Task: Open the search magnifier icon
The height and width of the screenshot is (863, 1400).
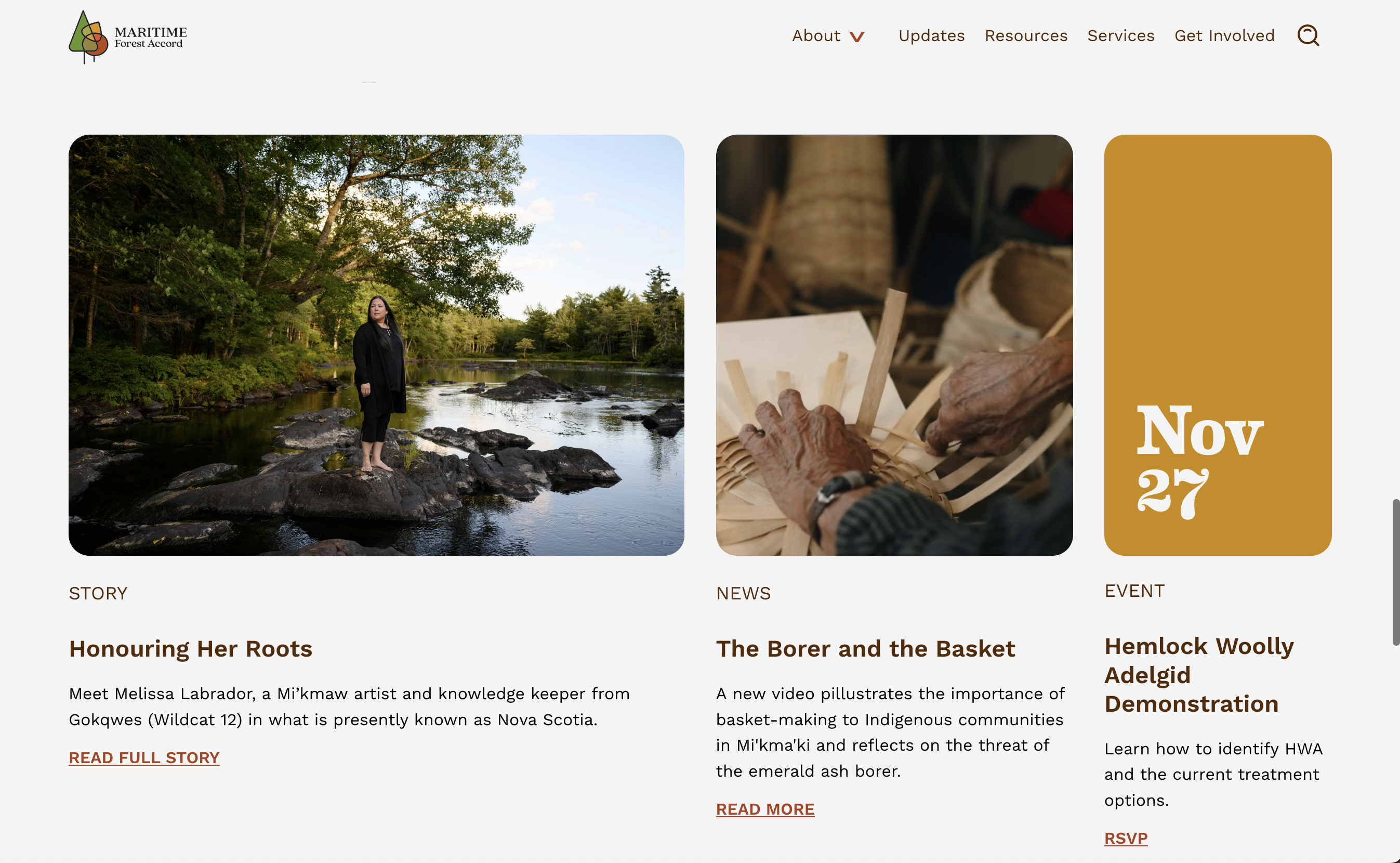Action: pyautogui.click(x=1308, y=35)
